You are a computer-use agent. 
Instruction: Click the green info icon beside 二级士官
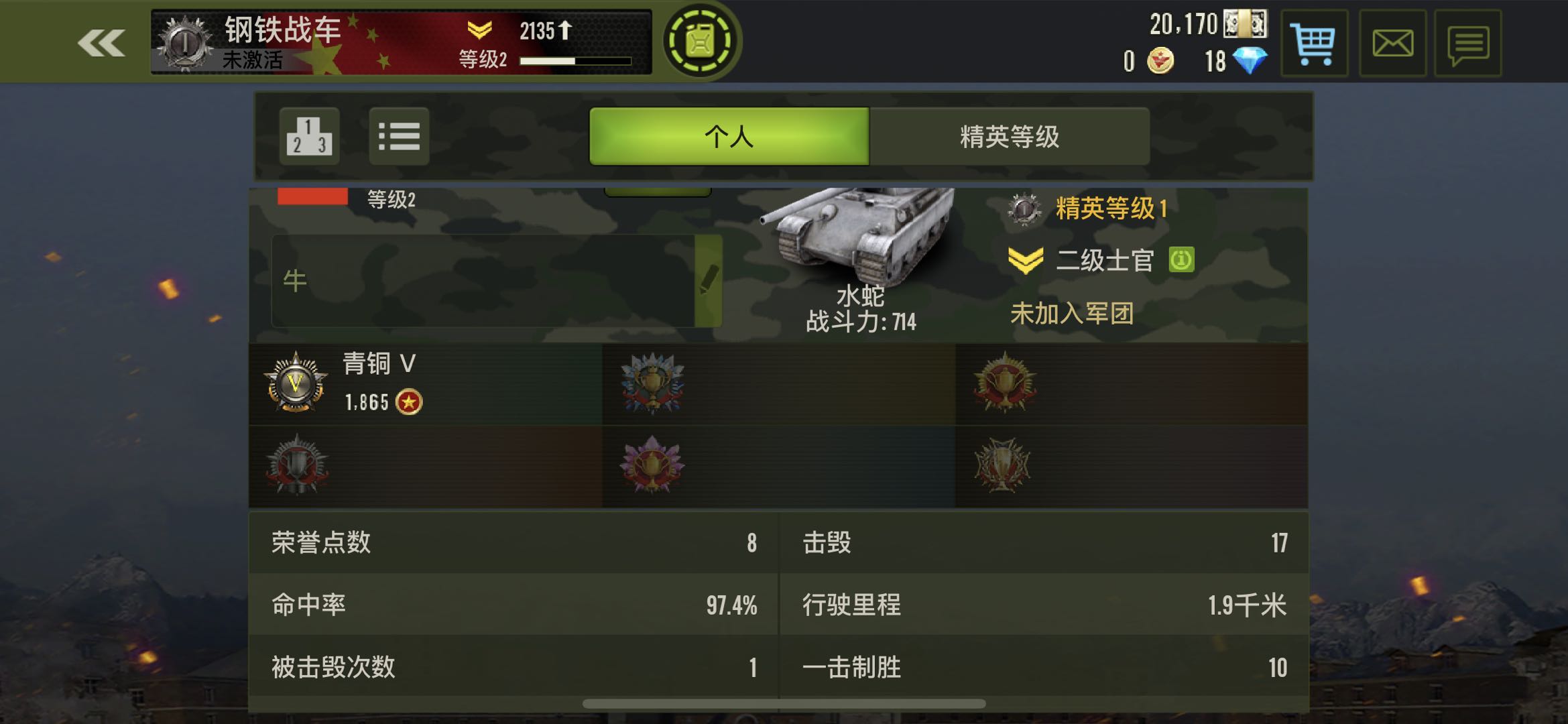tap(1181, 260)
